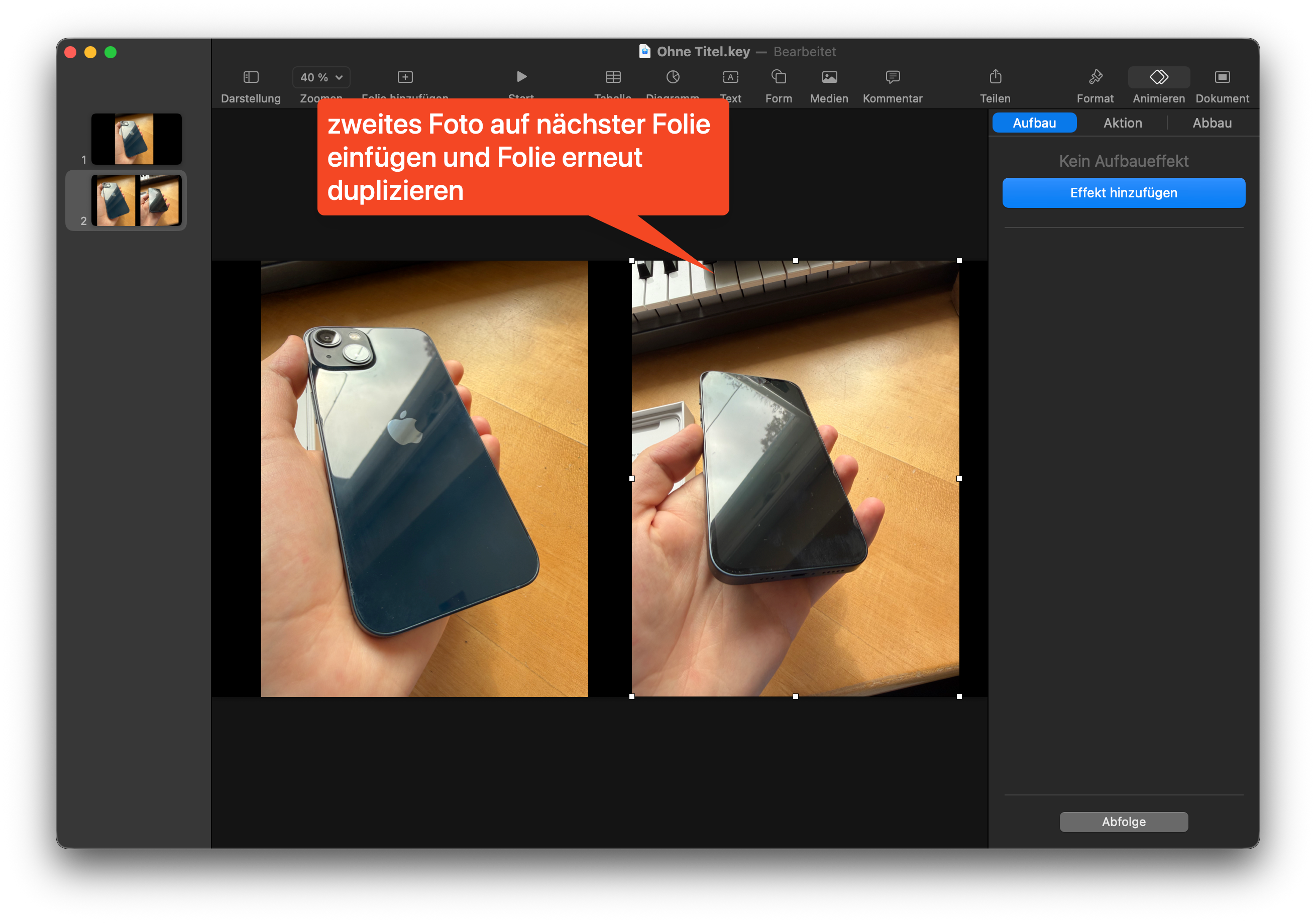Toggle the Dokument inspector panel

coord(1222,77)
